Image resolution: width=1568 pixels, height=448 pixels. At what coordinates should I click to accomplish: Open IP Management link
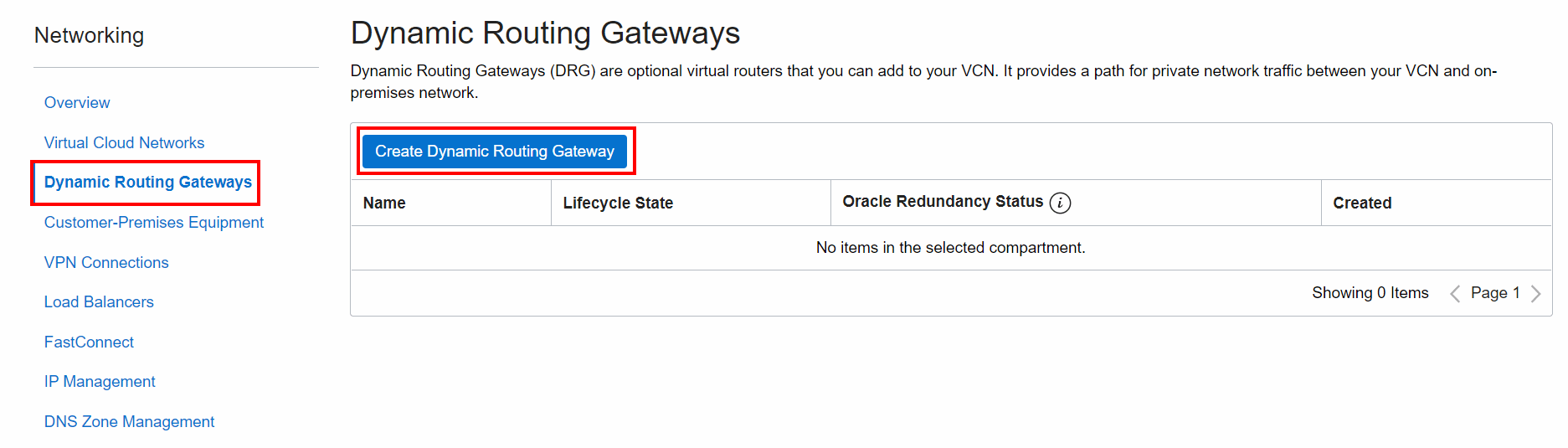point(100,382)
